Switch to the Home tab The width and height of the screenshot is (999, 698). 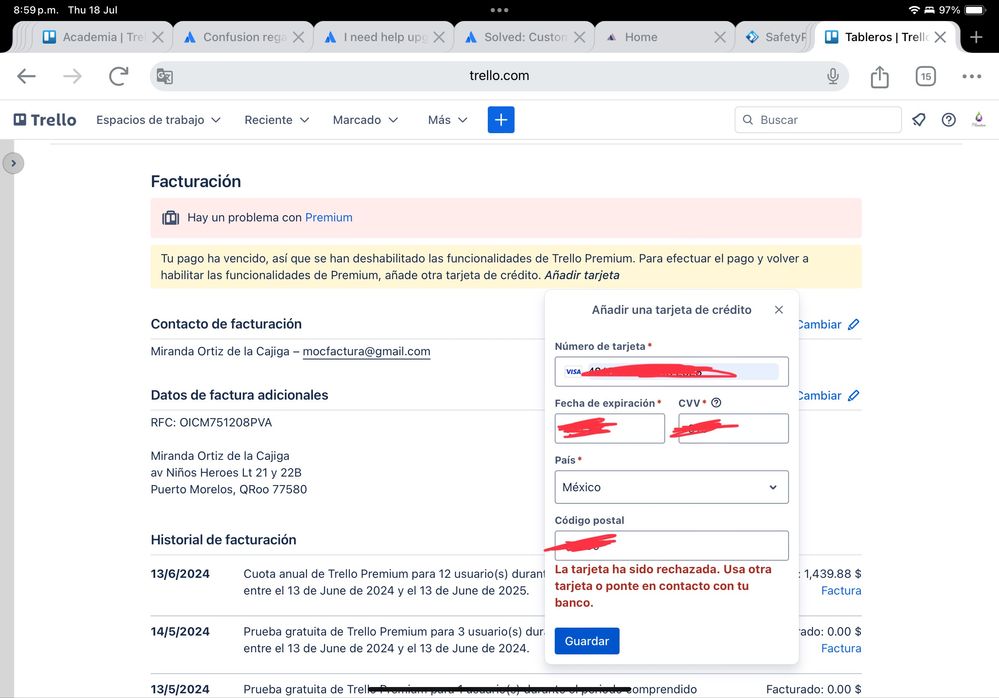(x=665, y=37)
